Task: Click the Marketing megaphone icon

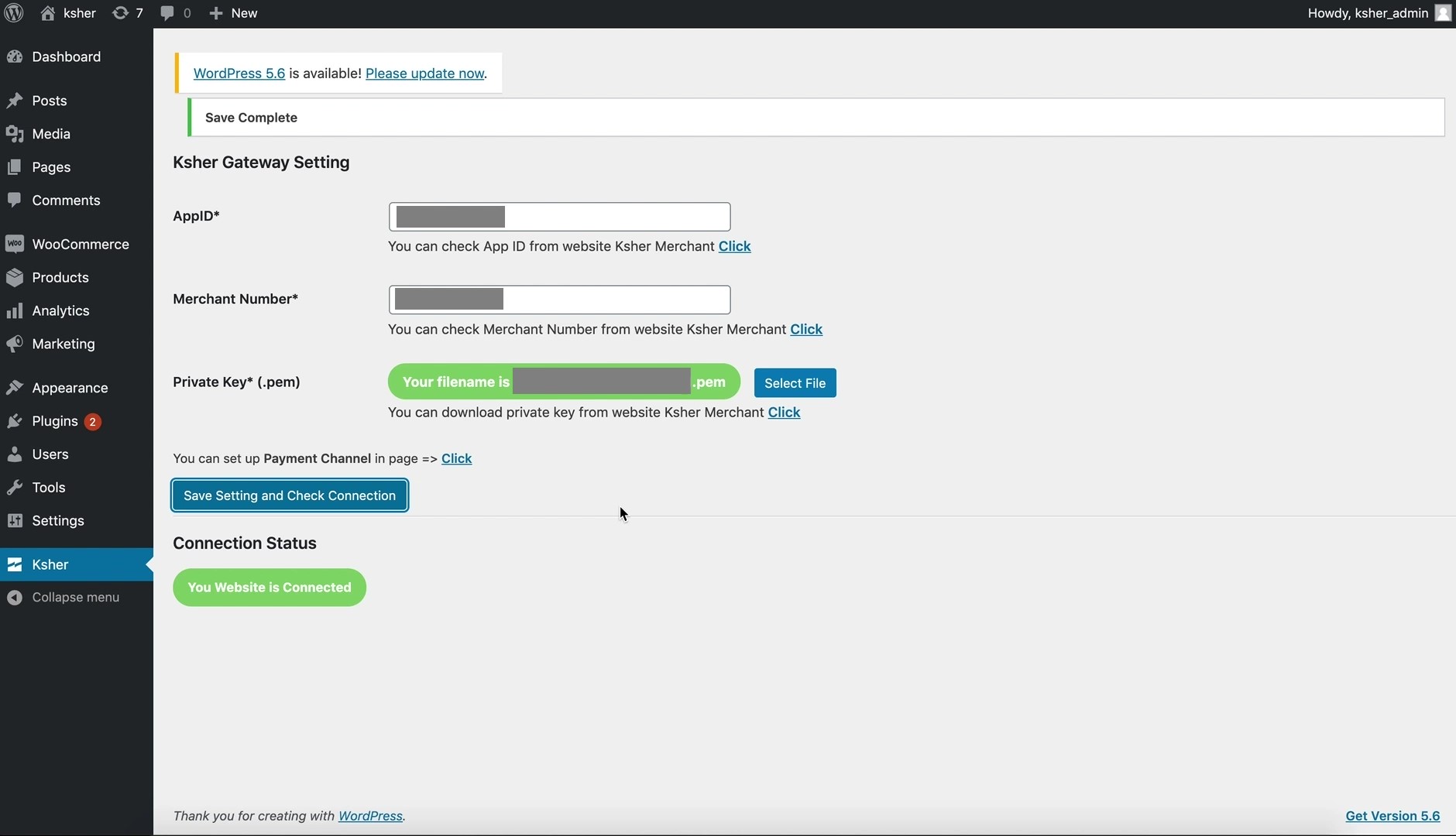Action: coord(15,344)
